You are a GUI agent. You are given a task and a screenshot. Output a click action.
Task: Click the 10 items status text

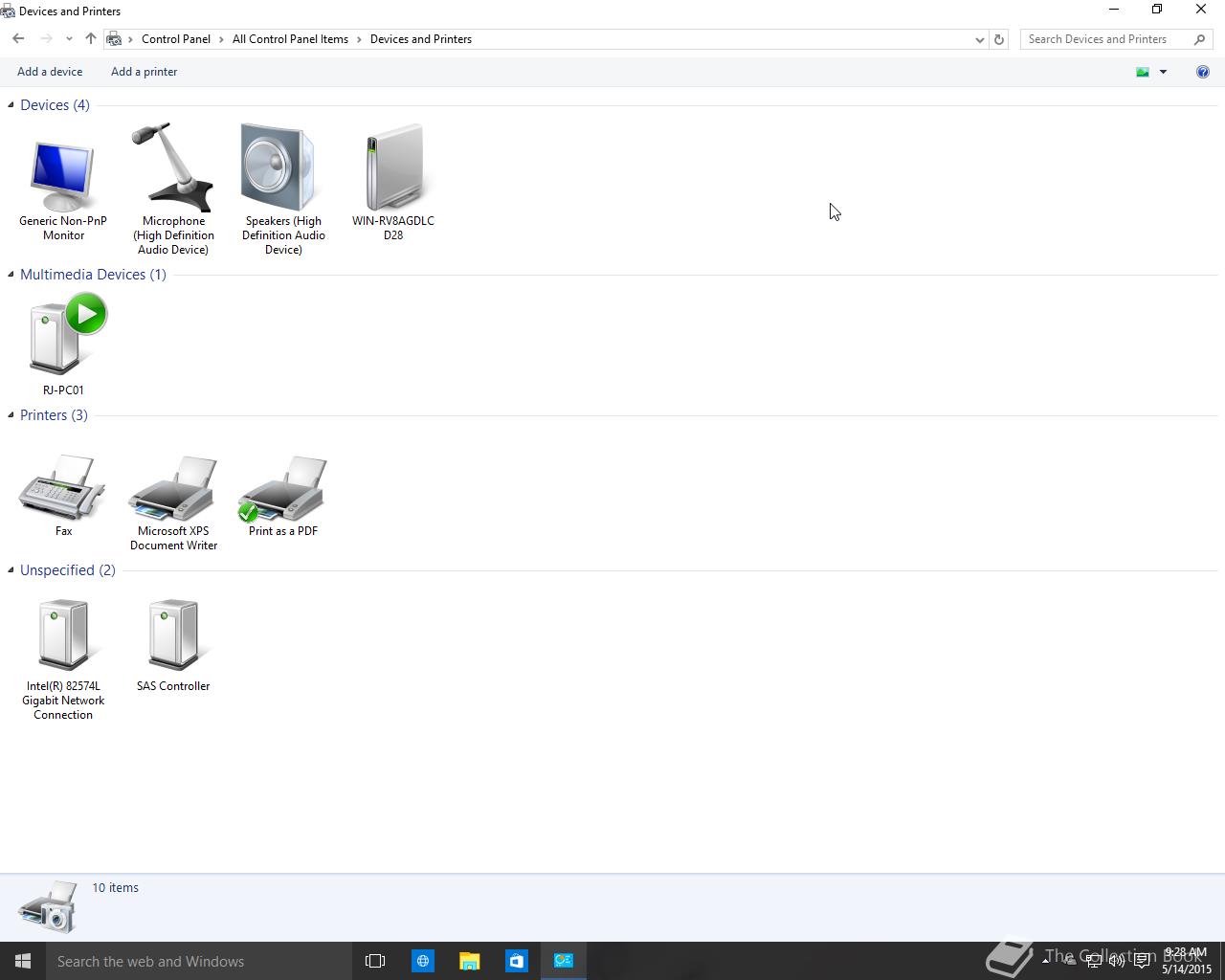116,887
